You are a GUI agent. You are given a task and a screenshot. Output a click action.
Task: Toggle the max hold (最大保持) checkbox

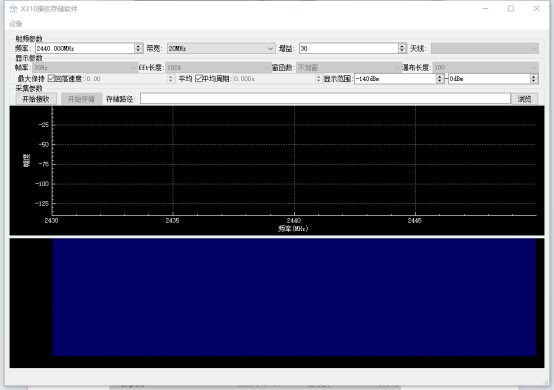52,78
